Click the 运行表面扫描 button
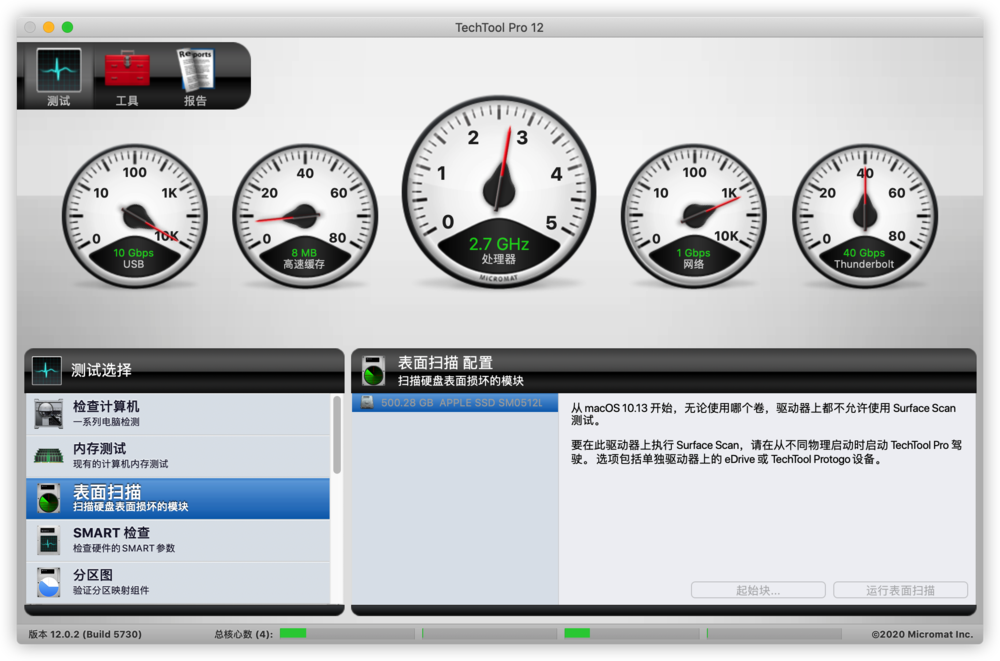Viewport: 1000px width, 661px height. click(900, 590)
